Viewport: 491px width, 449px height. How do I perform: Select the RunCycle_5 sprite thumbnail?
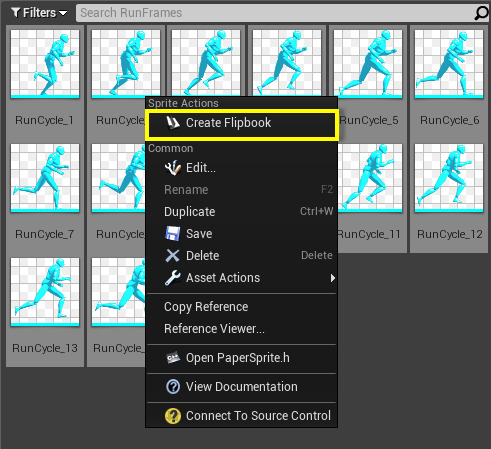click(368, 64)
